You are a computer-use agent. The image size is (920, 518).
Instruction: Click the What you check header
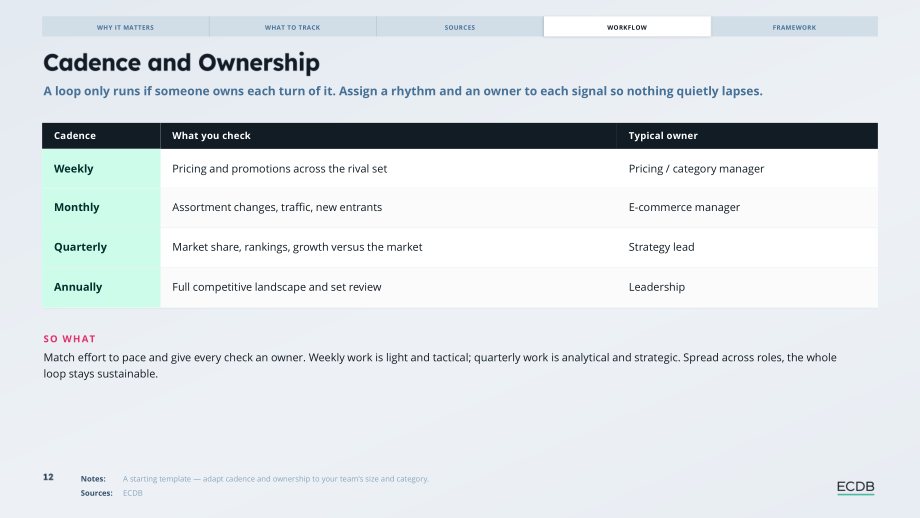[388, 136]
